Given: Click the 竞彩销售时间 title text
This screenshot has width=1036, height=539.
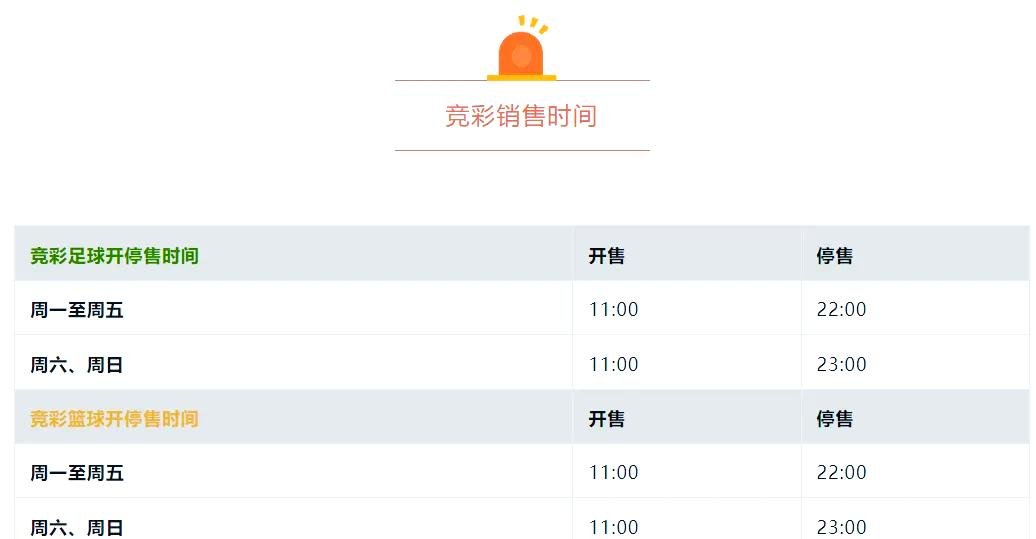Looking at the screenshot, I should click(521, 116).
